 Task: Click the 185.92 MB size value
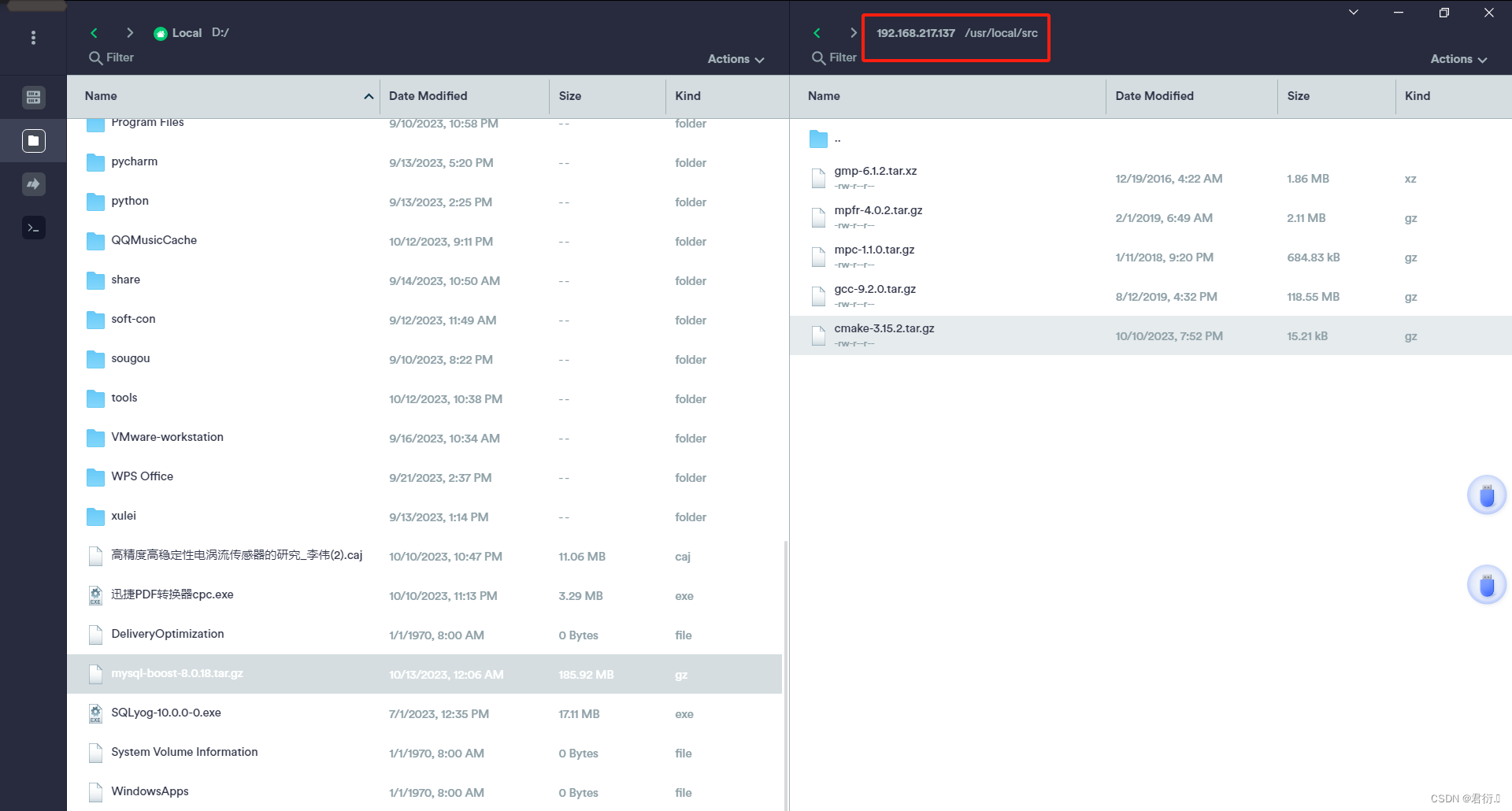point(586,675)
